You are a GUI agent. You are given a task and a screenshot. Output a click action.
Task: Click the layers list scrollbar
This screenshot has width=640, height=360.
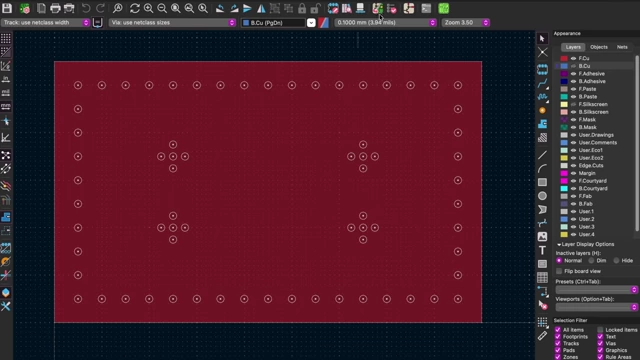tap(637, 143)
